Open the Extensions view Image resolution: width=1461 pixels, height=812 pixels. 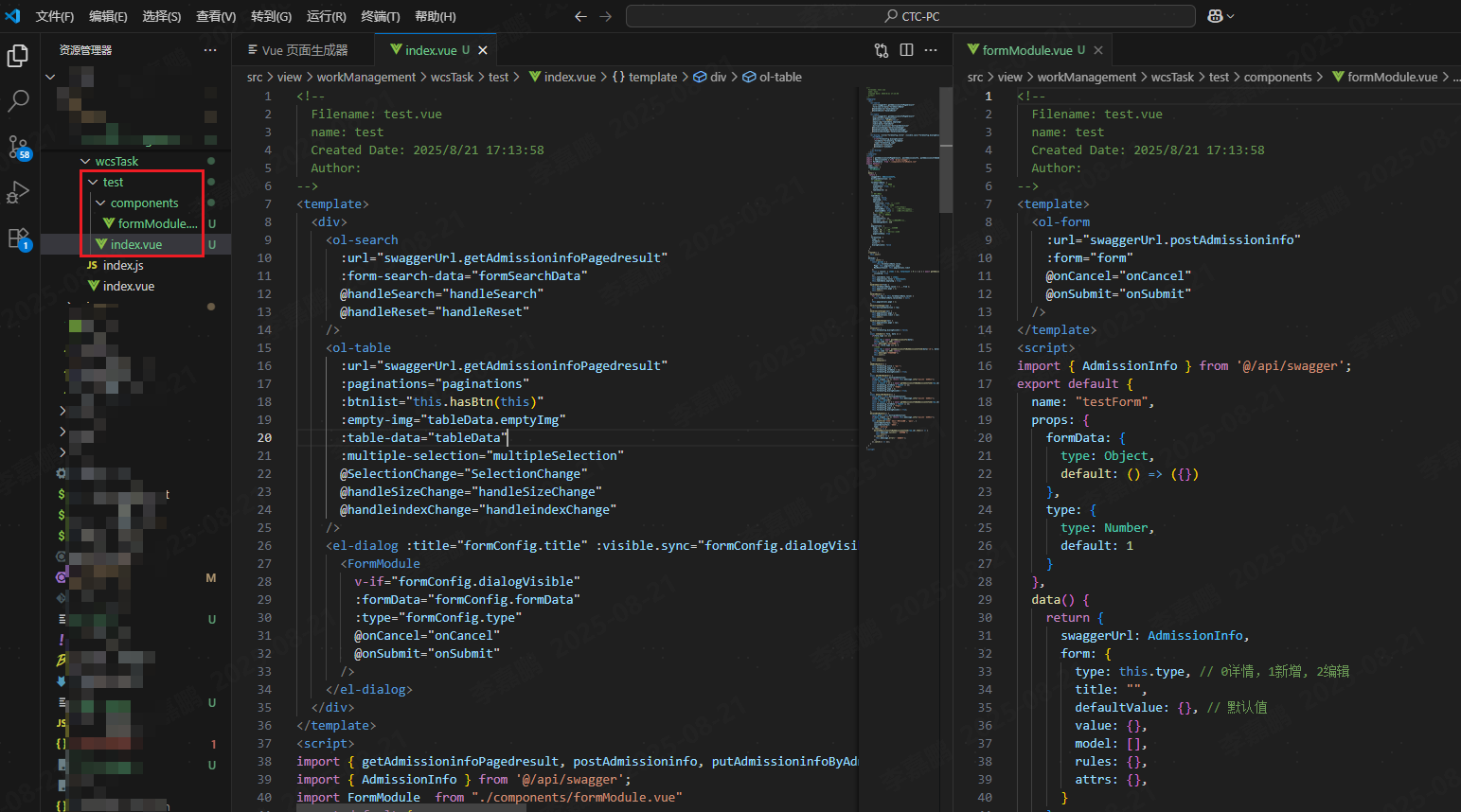coord(18,238)
